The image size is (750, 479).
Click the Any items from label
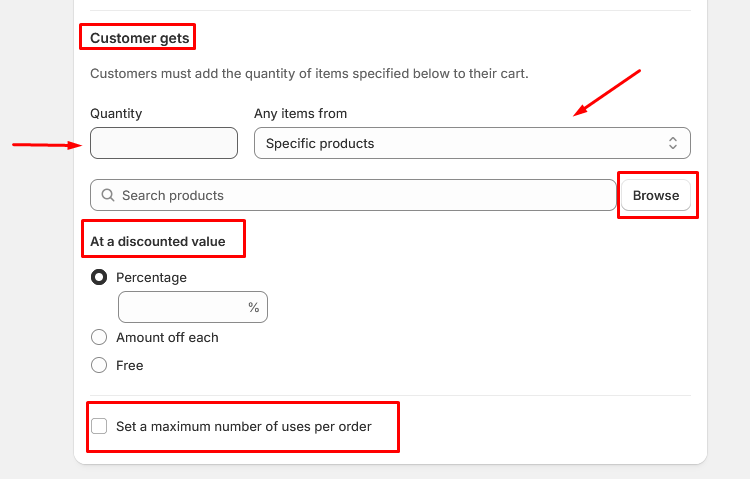300,113
